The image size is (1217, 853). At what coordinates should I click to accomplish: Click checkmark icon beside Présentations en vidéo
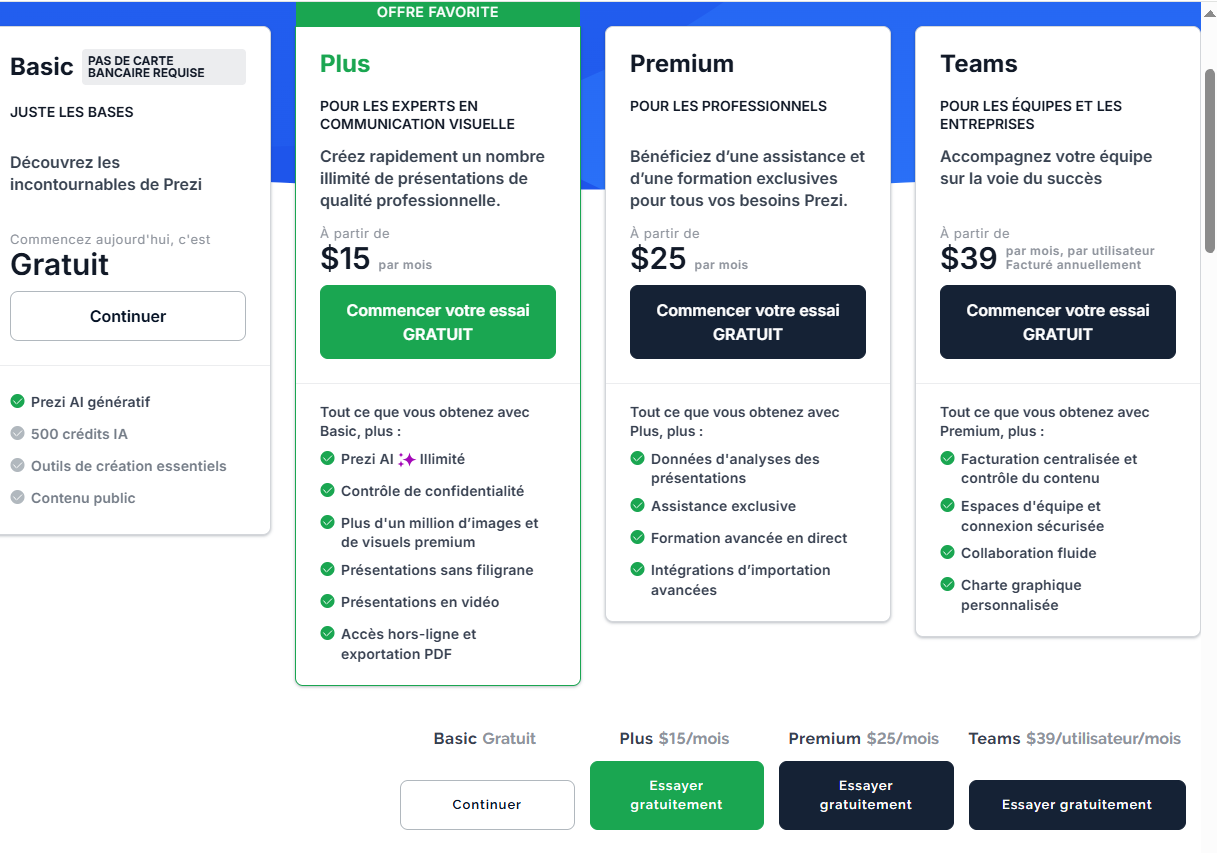(x=327, y=602)
